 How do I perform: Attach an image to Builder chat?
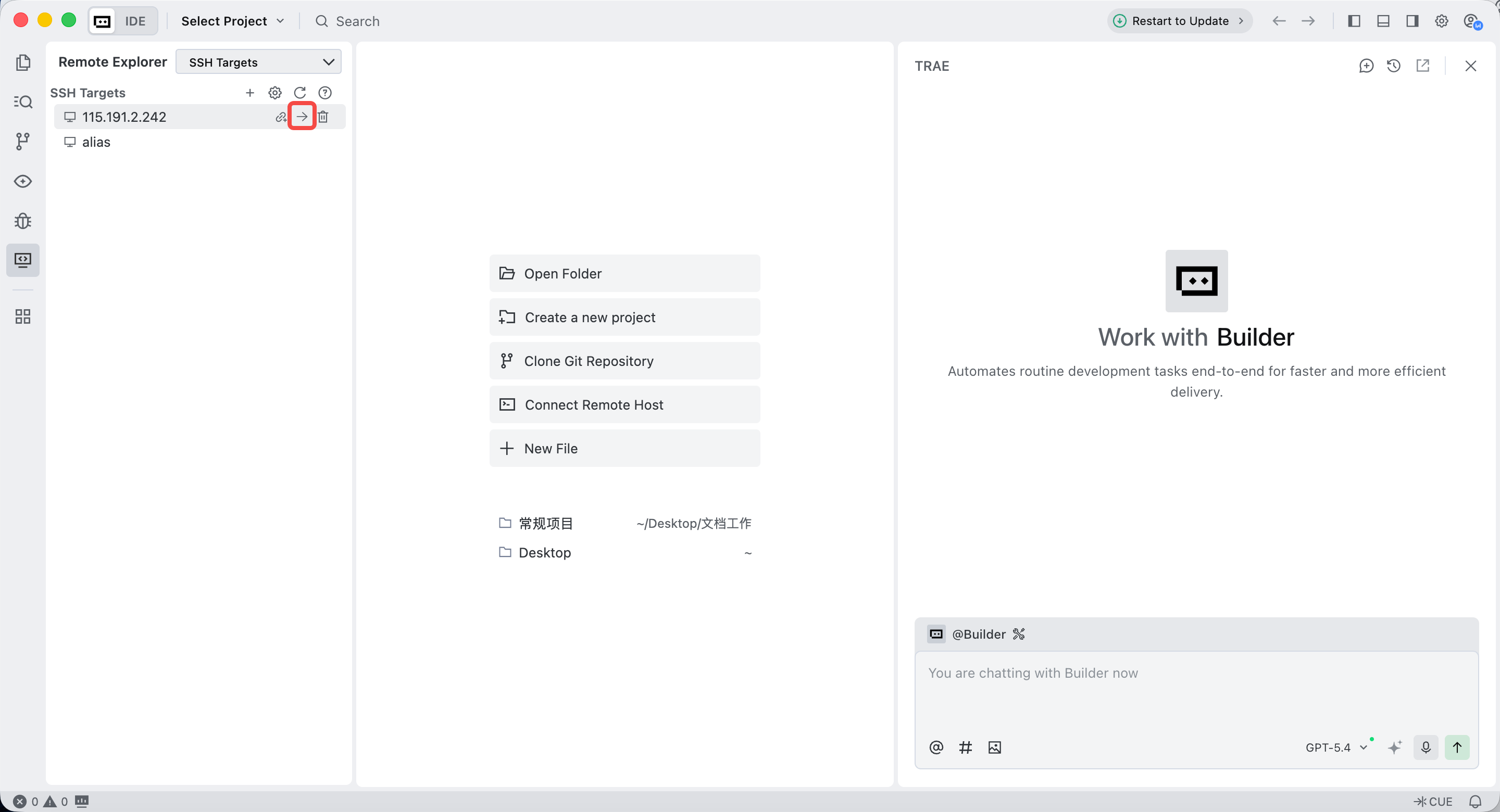tap(995, 747)
